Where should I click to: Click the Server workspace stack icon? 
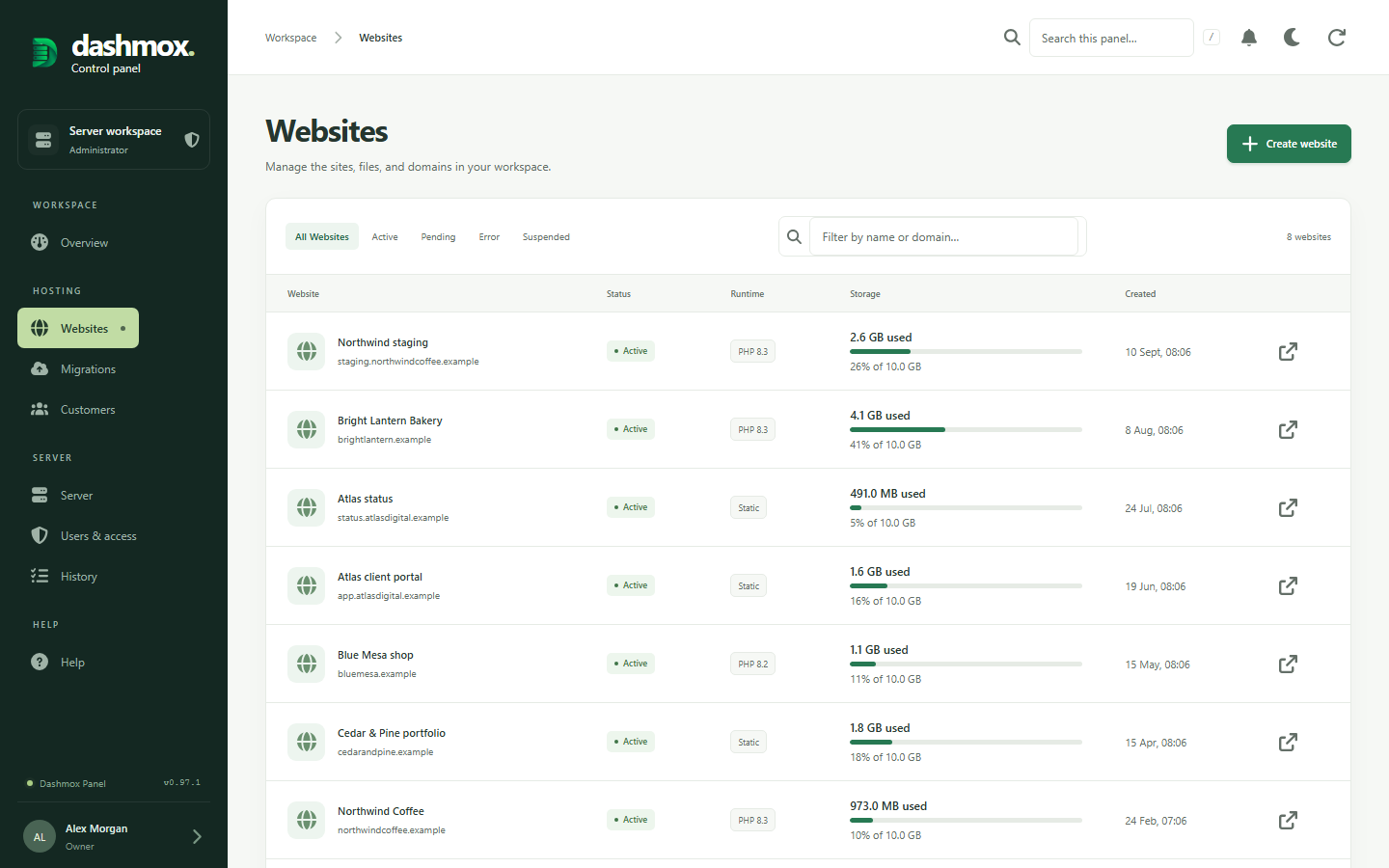[43, 140]
